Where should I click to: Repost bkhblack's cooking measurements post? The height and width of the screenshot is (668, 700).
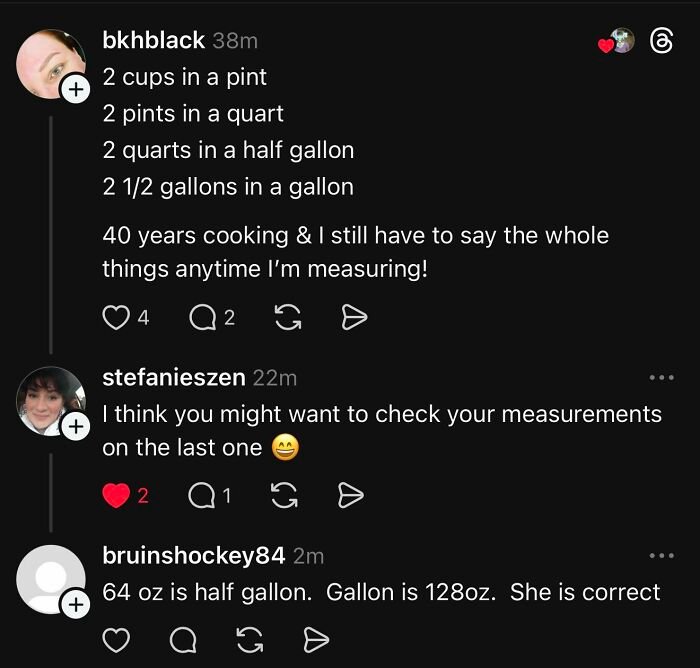click(287, 317)
